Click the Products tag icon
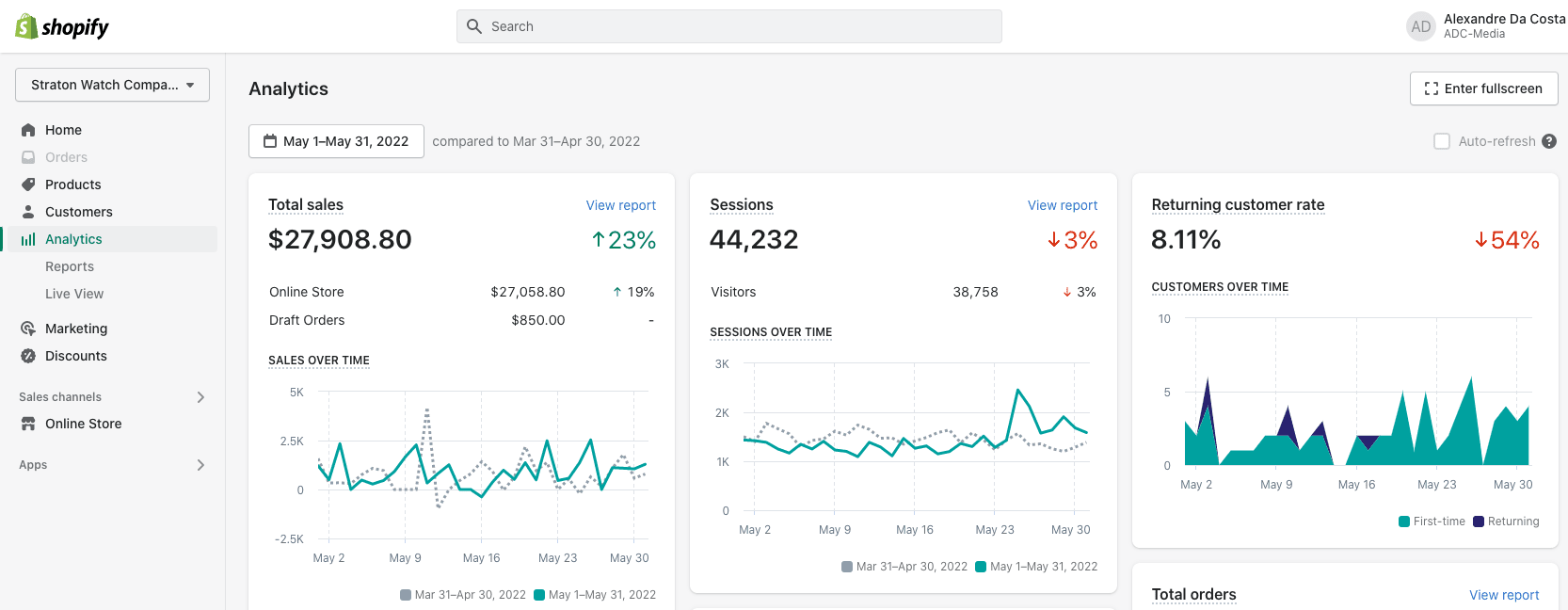The image size is (1568, 610). (x=28, y=185)
